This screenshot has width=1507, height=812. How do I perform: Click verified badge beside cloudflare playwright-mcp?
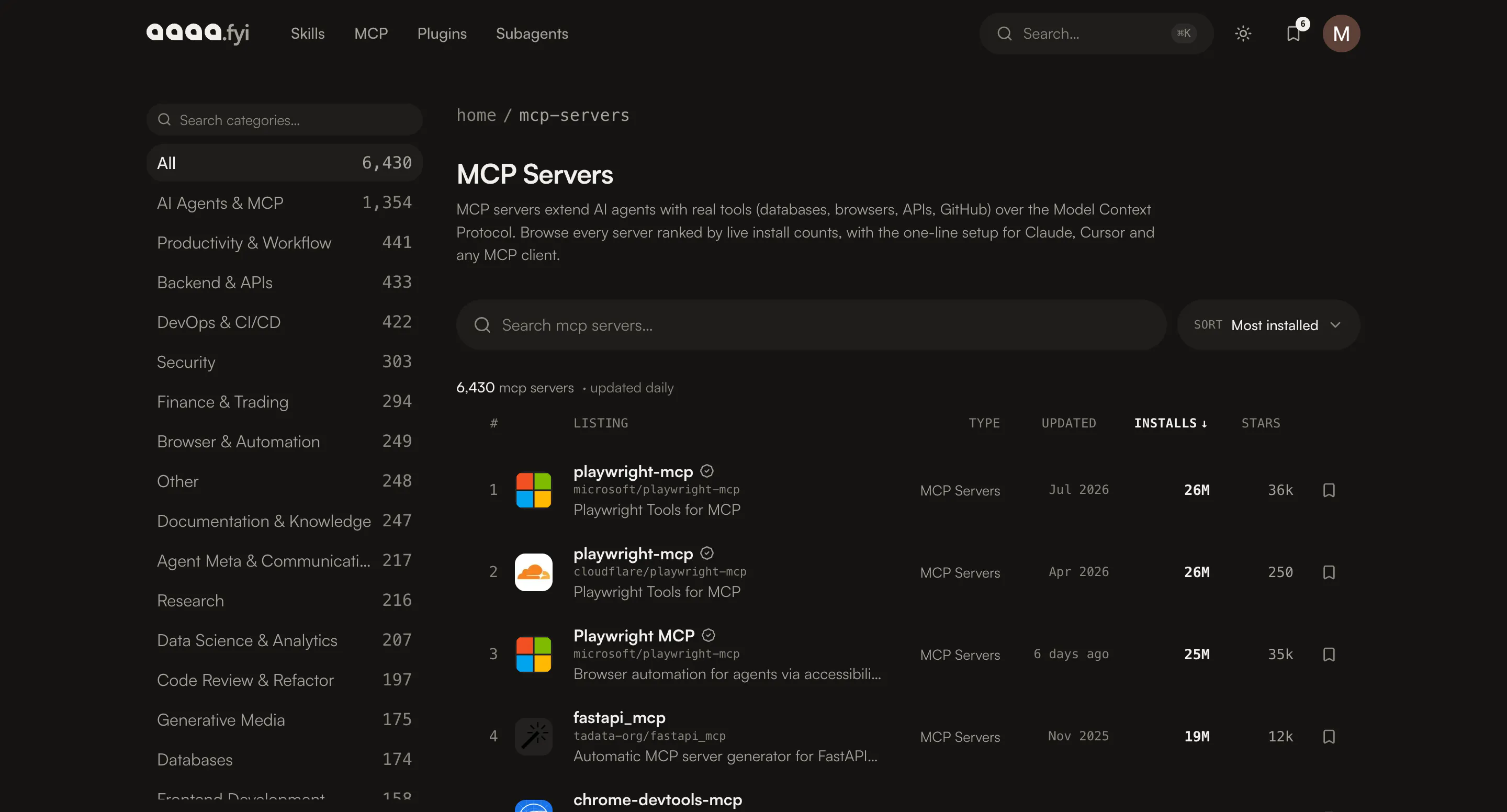pos(707,553)
